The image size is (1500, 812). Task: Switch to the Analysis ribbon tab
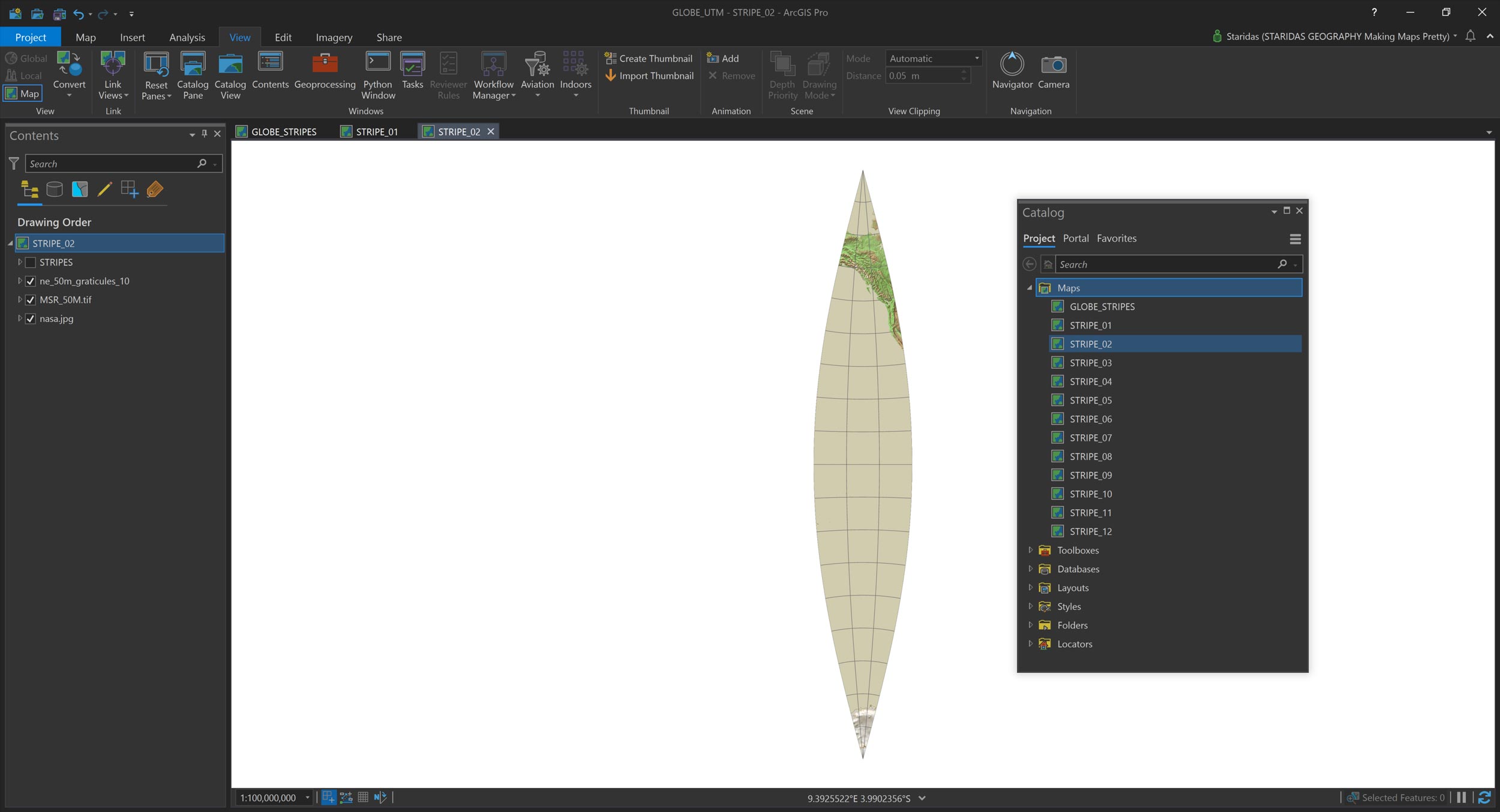click(187, 37)
